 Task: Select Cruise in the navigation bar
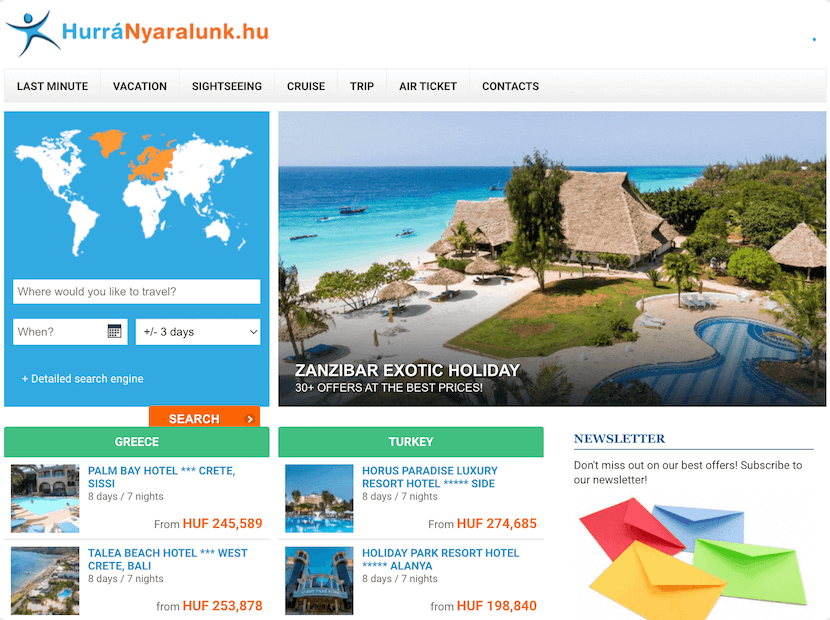[306, 86]
